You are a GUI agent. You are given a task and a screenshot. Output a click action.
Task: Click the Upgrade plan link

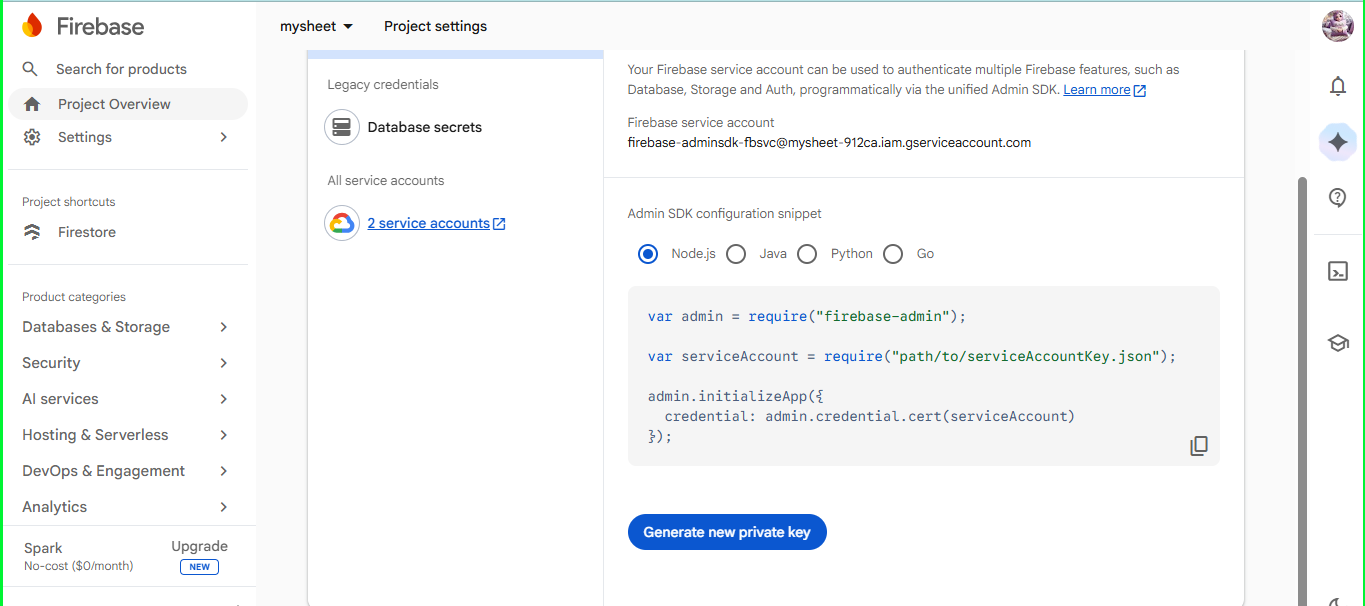pos(200,546)
